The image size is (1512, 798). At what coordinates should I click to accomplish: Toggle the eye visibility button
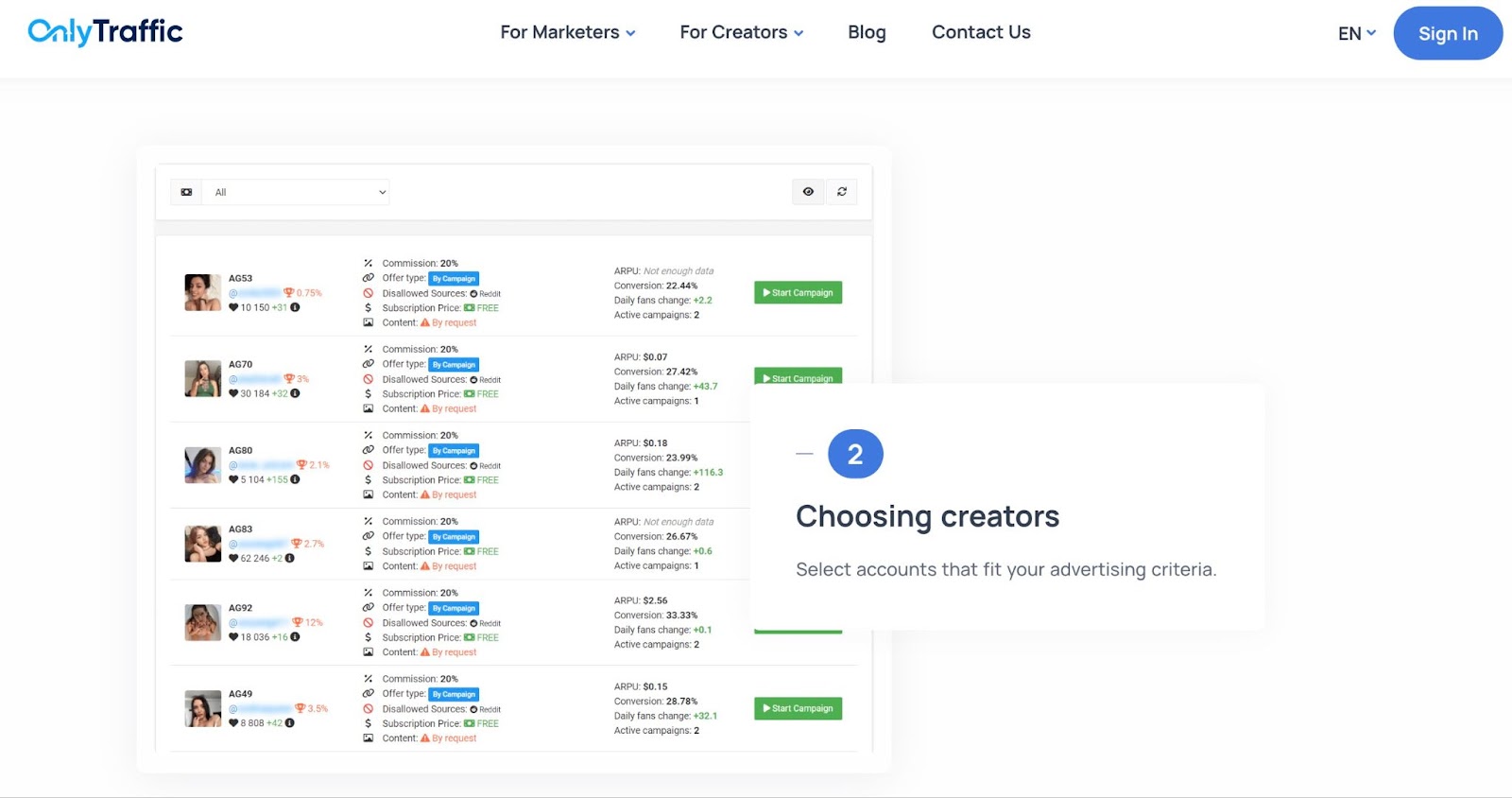click(808, 192)
